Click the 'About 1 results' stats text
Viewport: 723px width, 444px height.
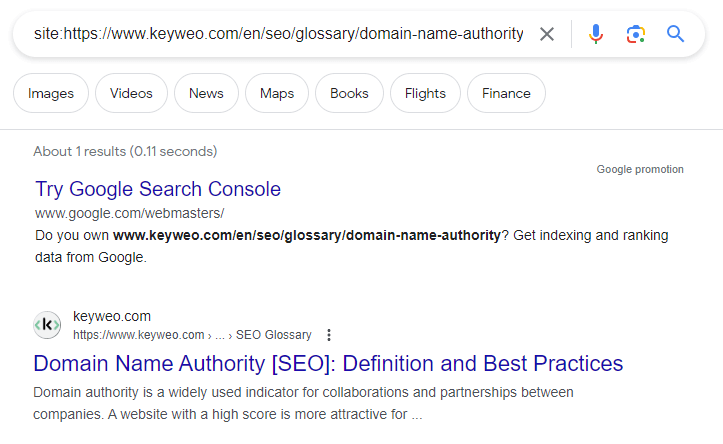pyautogui.click(x=125, y=151)
